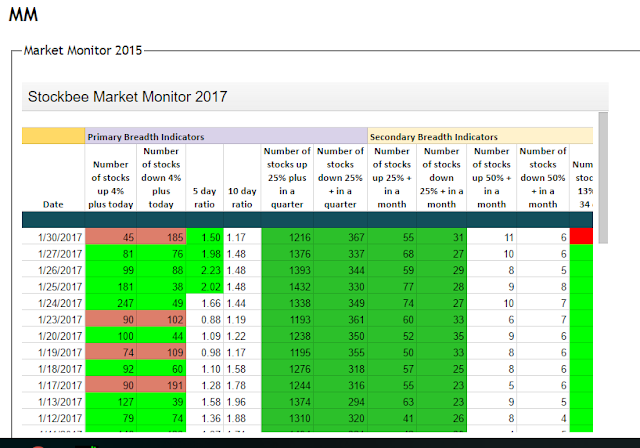Click 'Number of stocks down 25% + in a month' header
The height and width of the screenshot is (448, 640).
pos(442,177)
